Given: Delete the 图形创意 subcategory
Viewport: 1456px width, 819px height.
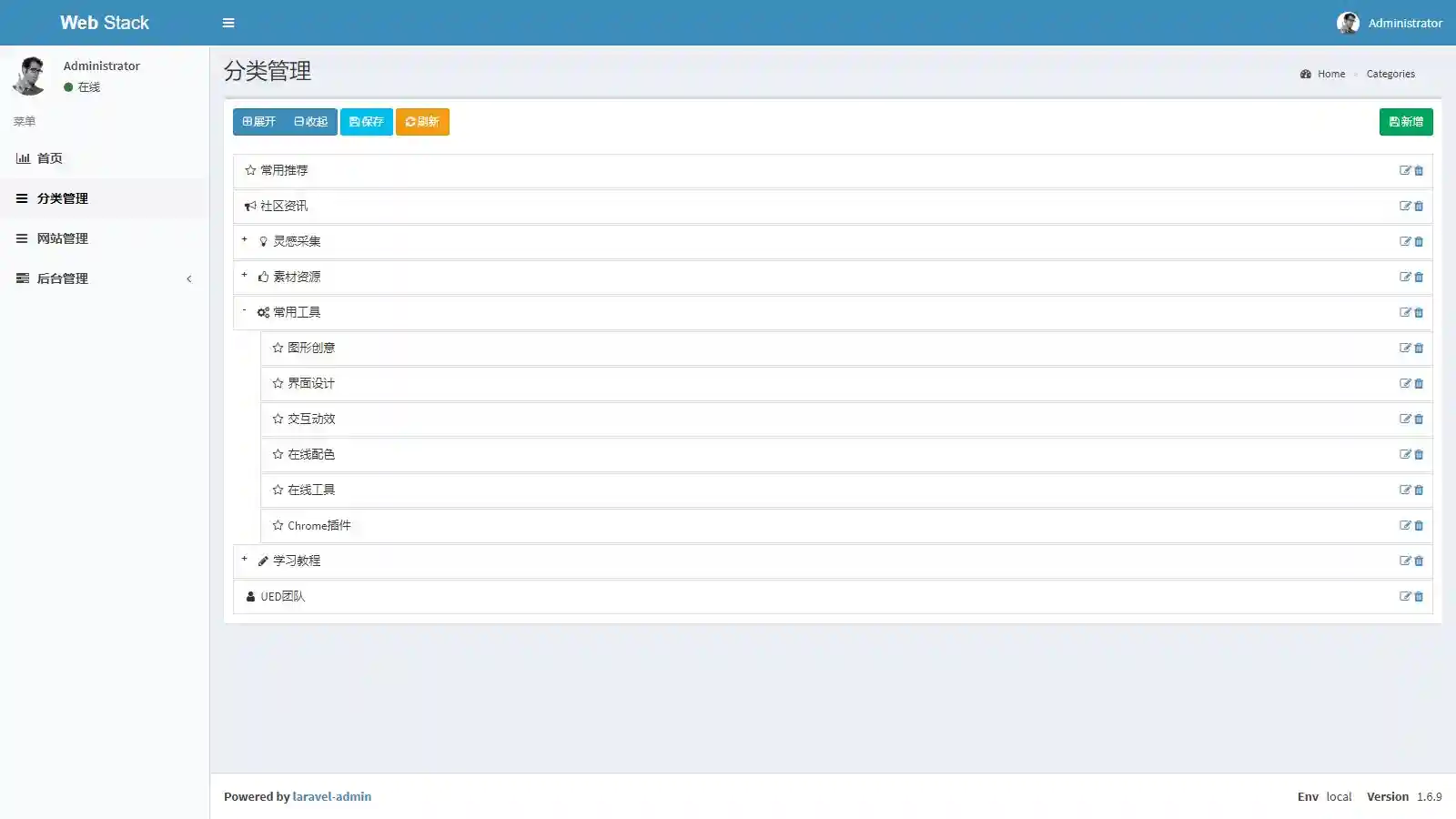Looking at the screenshot, I should (x=1419, y=348).
